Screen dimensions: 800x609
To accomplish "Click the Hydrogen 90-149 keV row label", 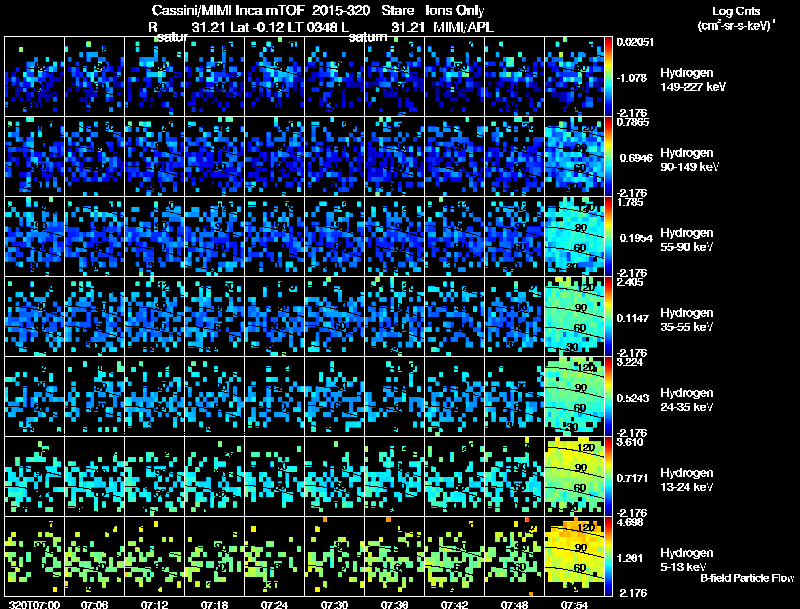I will [689, 160].
